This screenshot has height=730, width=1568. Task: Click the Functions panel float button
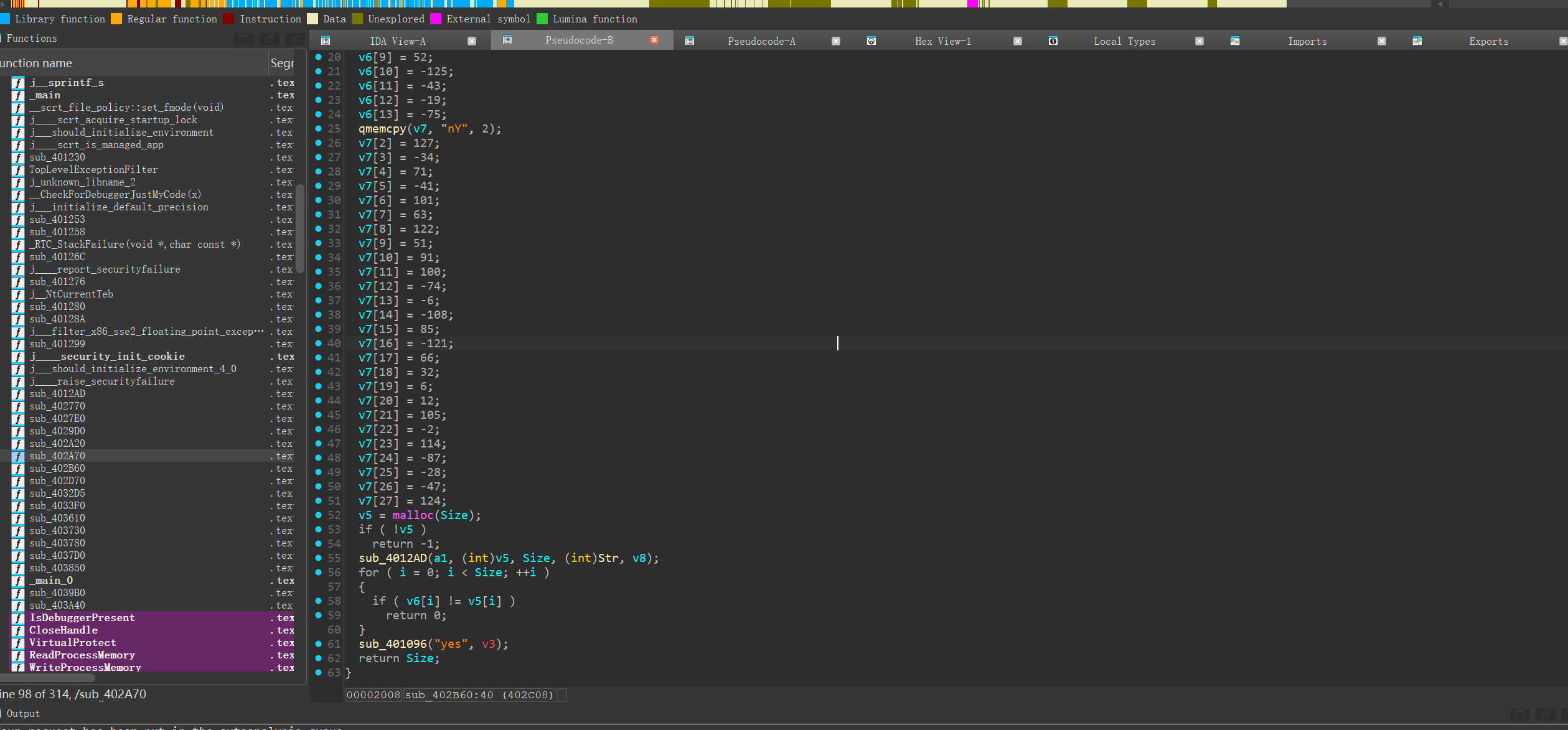click(269, 39)
